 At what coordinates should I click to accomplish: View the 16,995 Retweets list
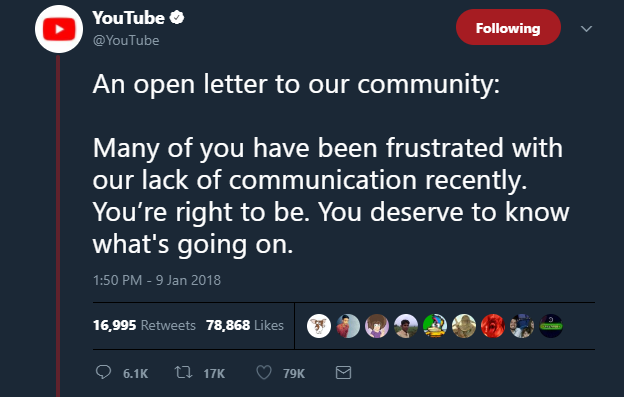[144, 325]
